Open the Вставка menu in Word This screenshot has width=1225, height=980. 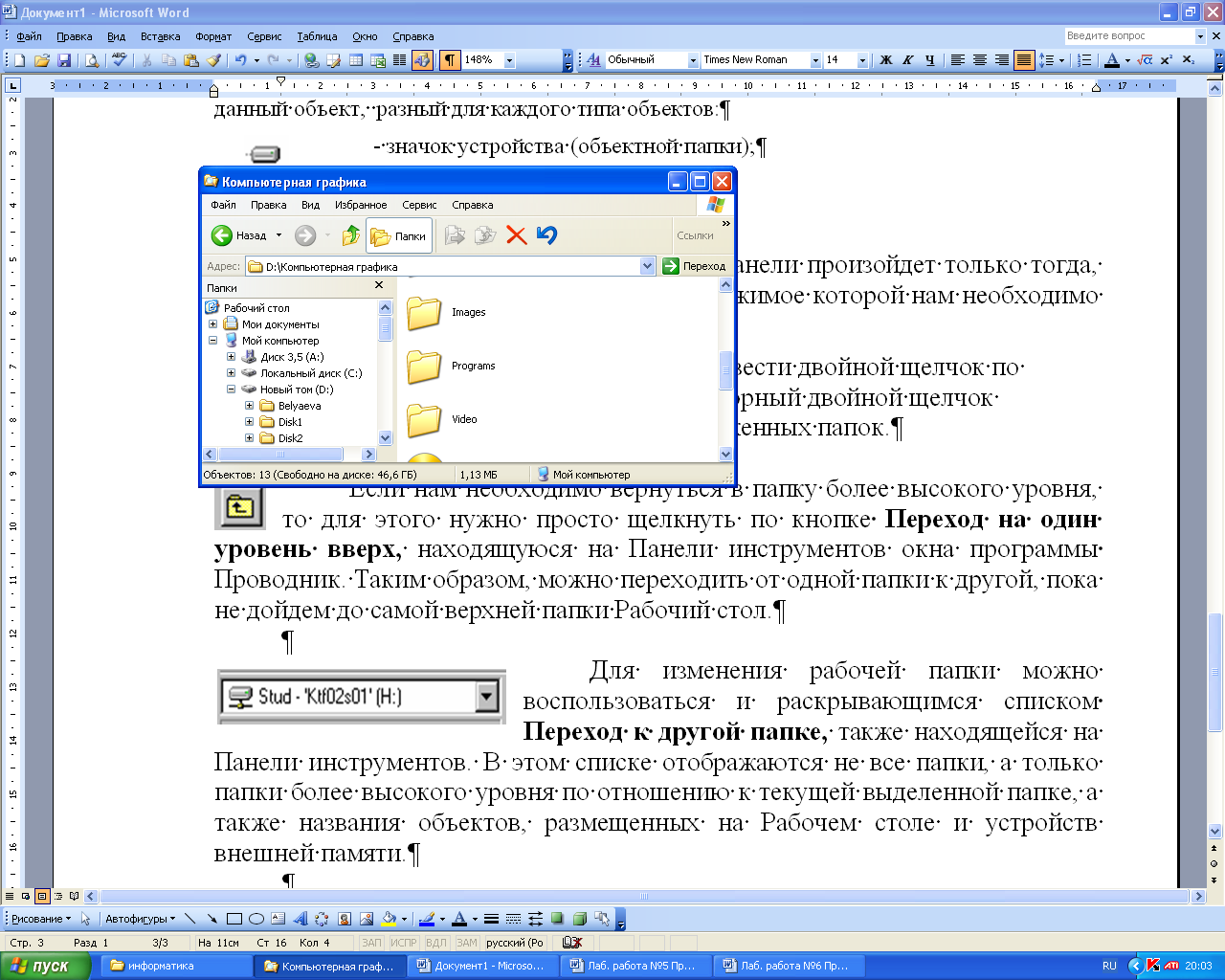pos(160,36)
